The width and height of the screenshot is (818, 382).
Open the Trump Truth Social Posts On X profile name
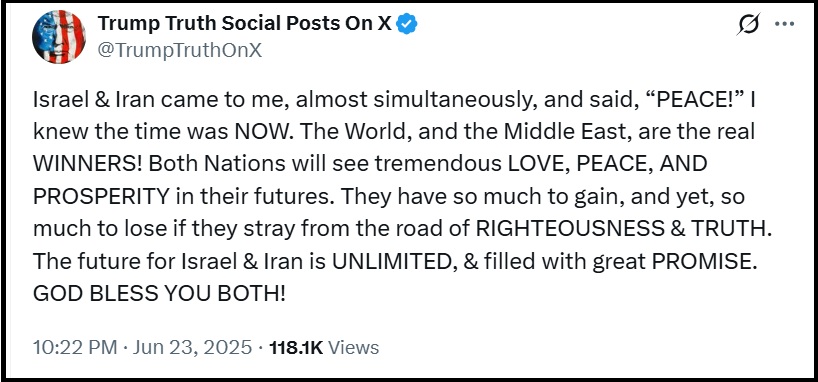tap(245, 23)
